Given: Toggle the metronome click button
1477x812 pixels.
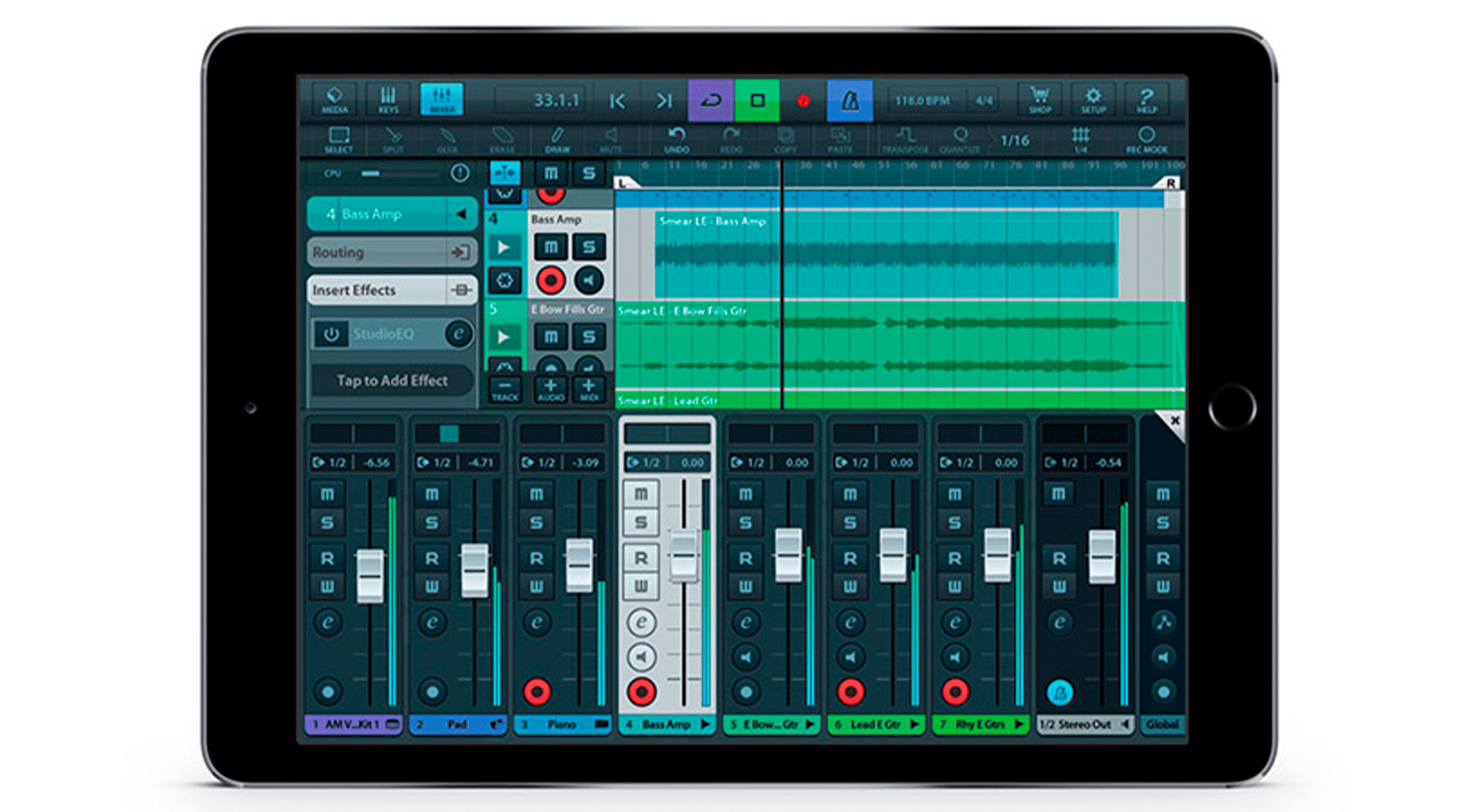Looking at the screenshot, I should tap(849, 101).
